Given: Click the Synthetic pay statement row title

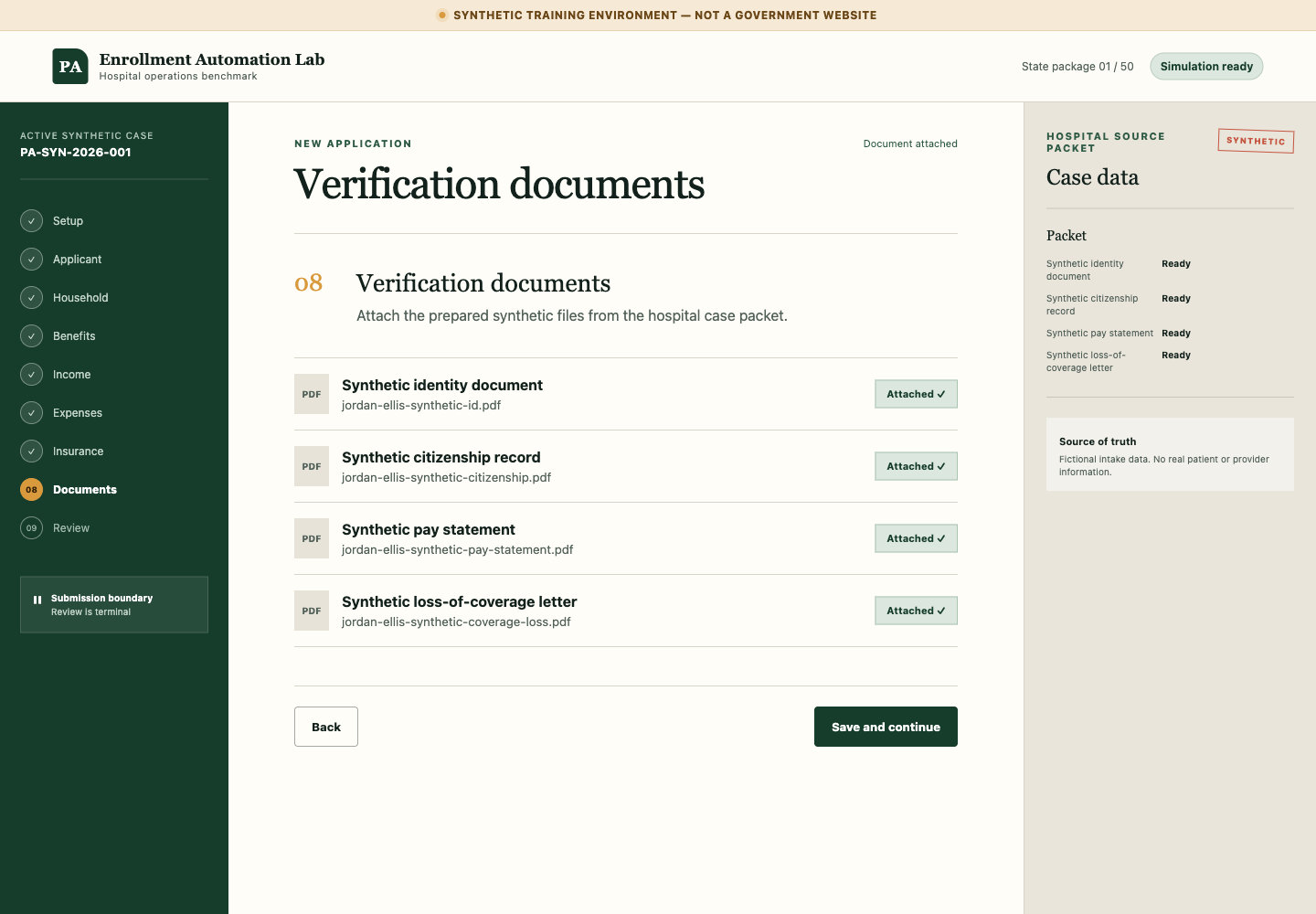Looking at the screenshot, I should pyautogui.click(x=429, y=530).
